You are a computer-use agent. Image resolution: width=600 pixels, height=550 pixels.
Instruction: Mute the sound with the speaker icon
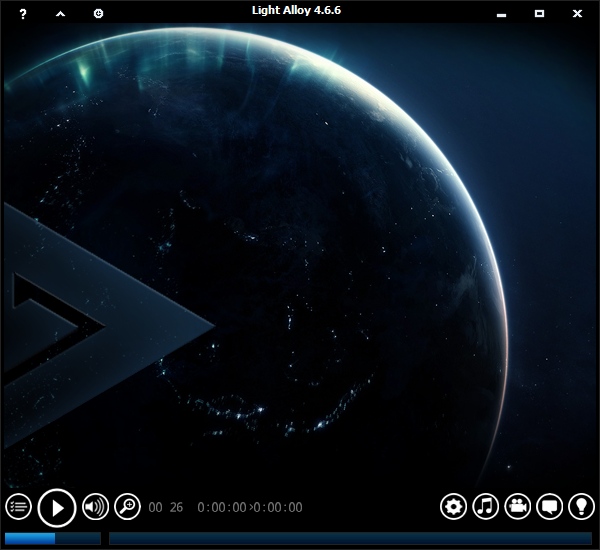point(95,507)
